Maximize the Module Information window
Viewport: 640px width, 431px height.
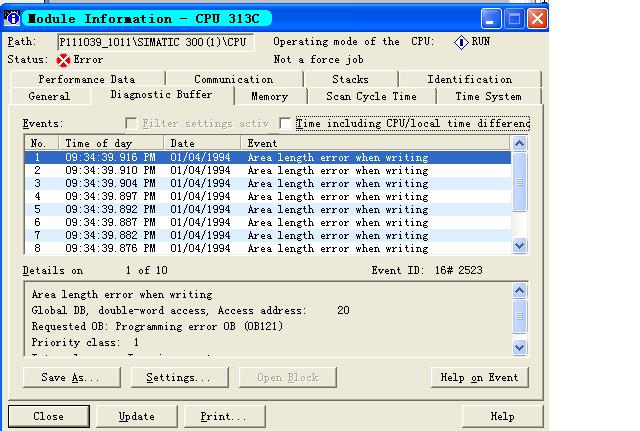[x=514, y=19]
